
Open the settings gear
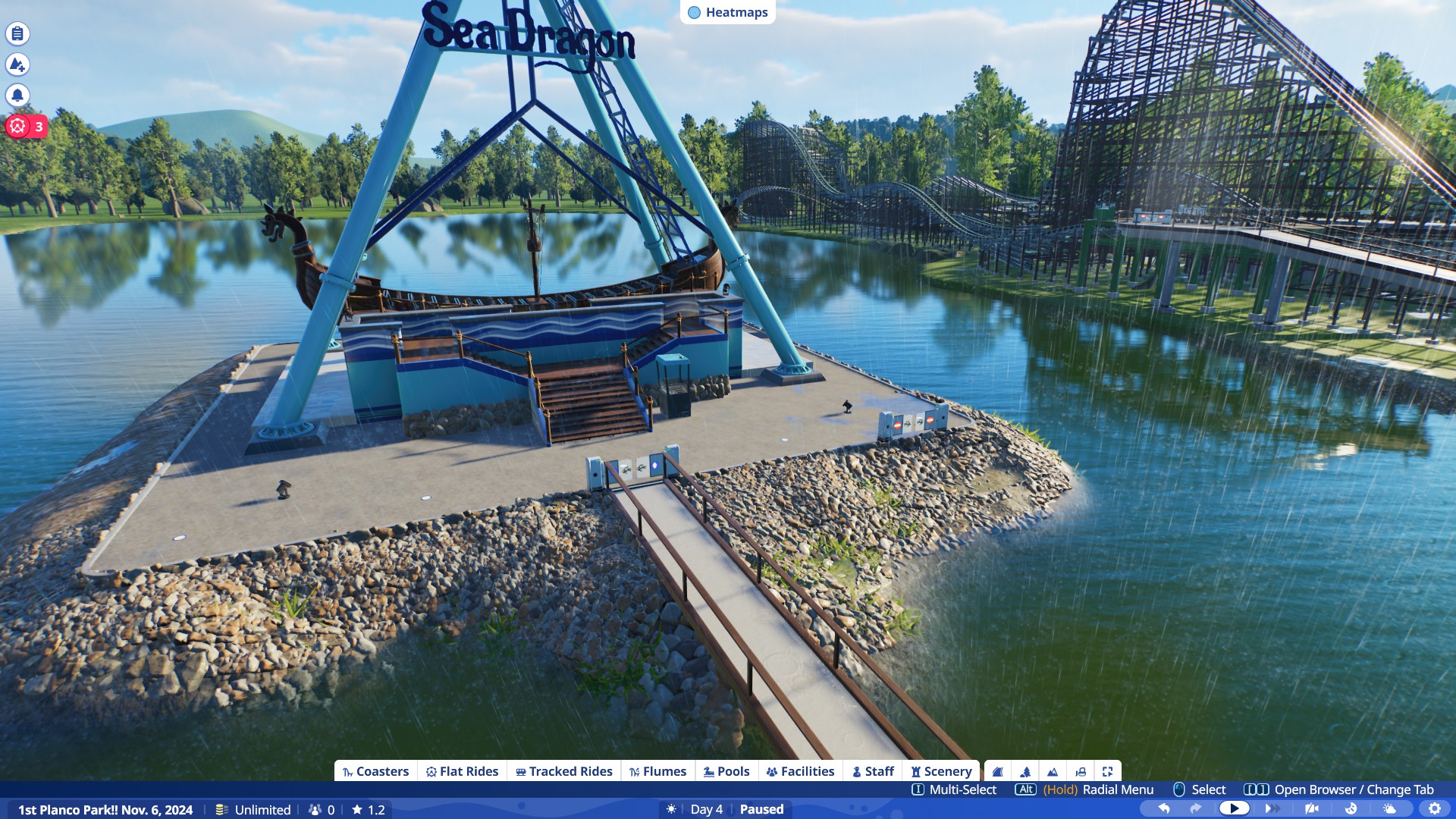click(1434, 808)
